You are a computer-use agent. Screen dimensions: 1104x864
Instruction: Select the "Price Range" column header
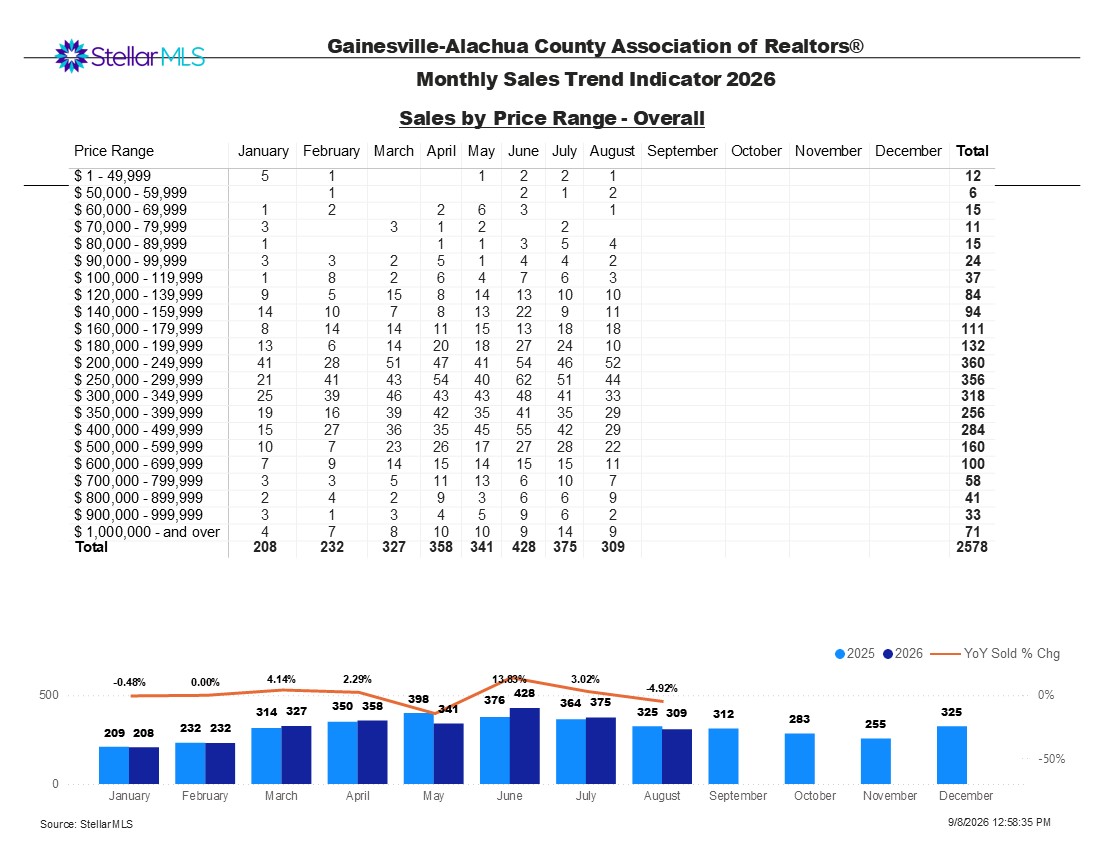(x=113, y=151)
